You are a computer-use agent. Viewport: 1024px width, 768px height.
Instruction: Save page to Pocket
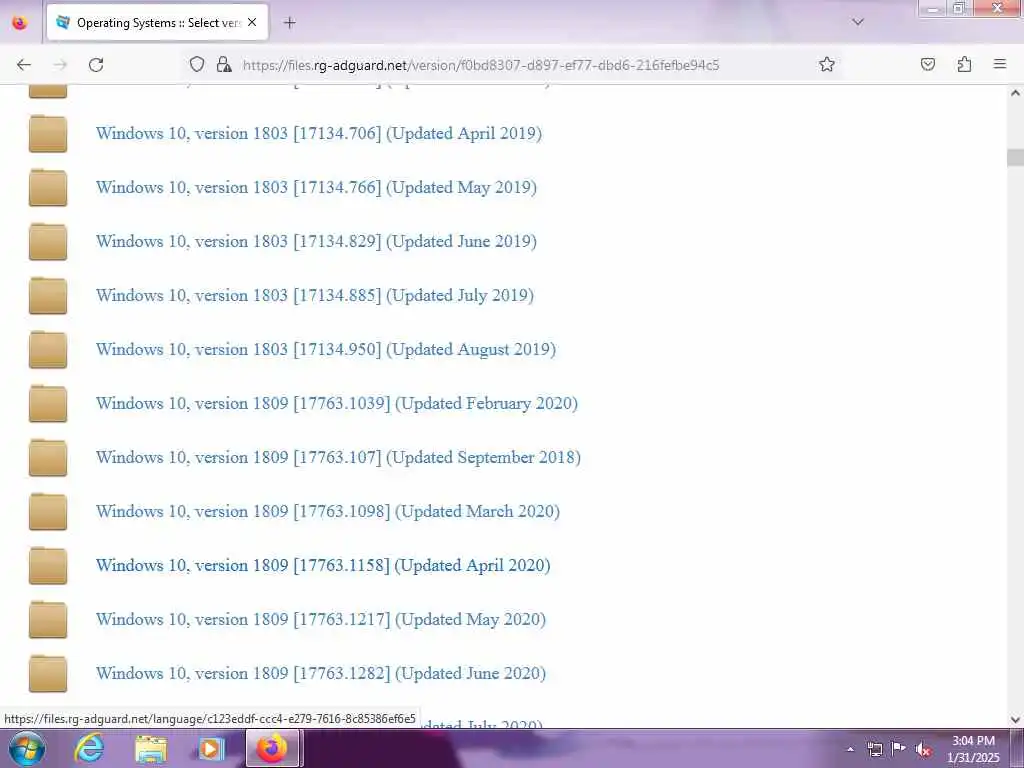click(927, 64)
